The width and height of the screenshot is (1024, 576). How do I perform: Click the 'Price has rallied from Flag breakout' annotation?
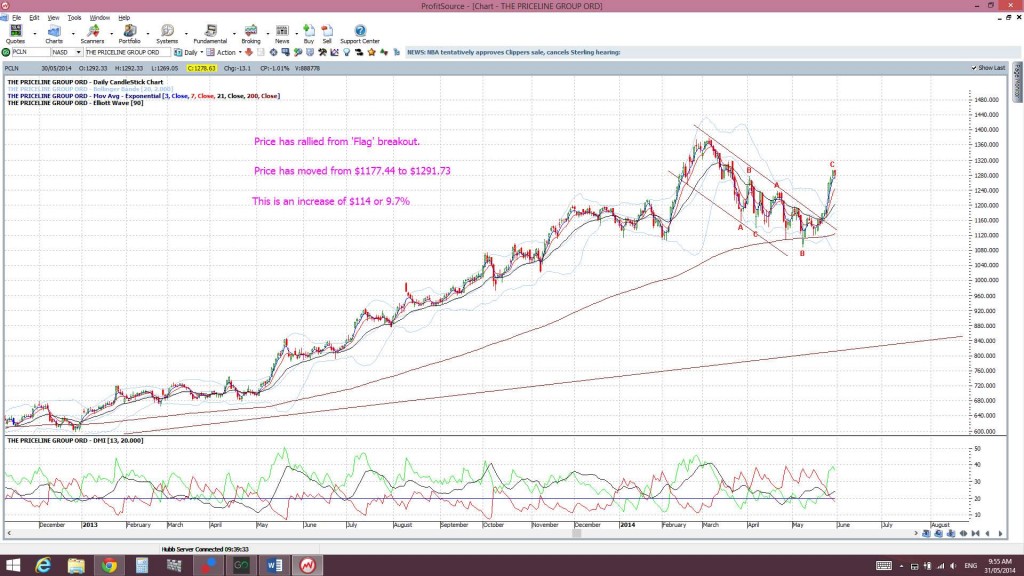coord(337,142)
